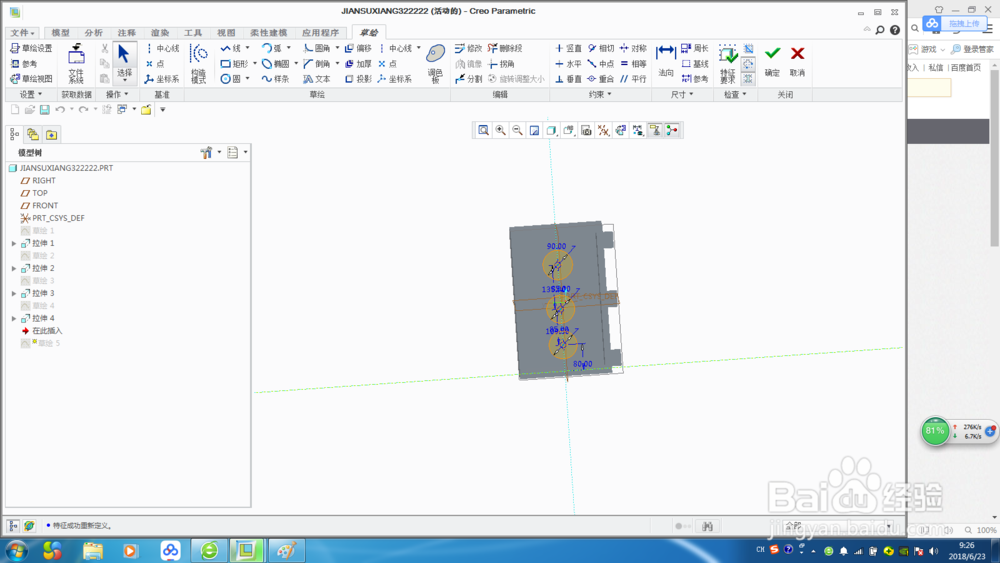Toggle highlight open ends check icon
Screen dimensions: 1000x563
tap(749, 64)
